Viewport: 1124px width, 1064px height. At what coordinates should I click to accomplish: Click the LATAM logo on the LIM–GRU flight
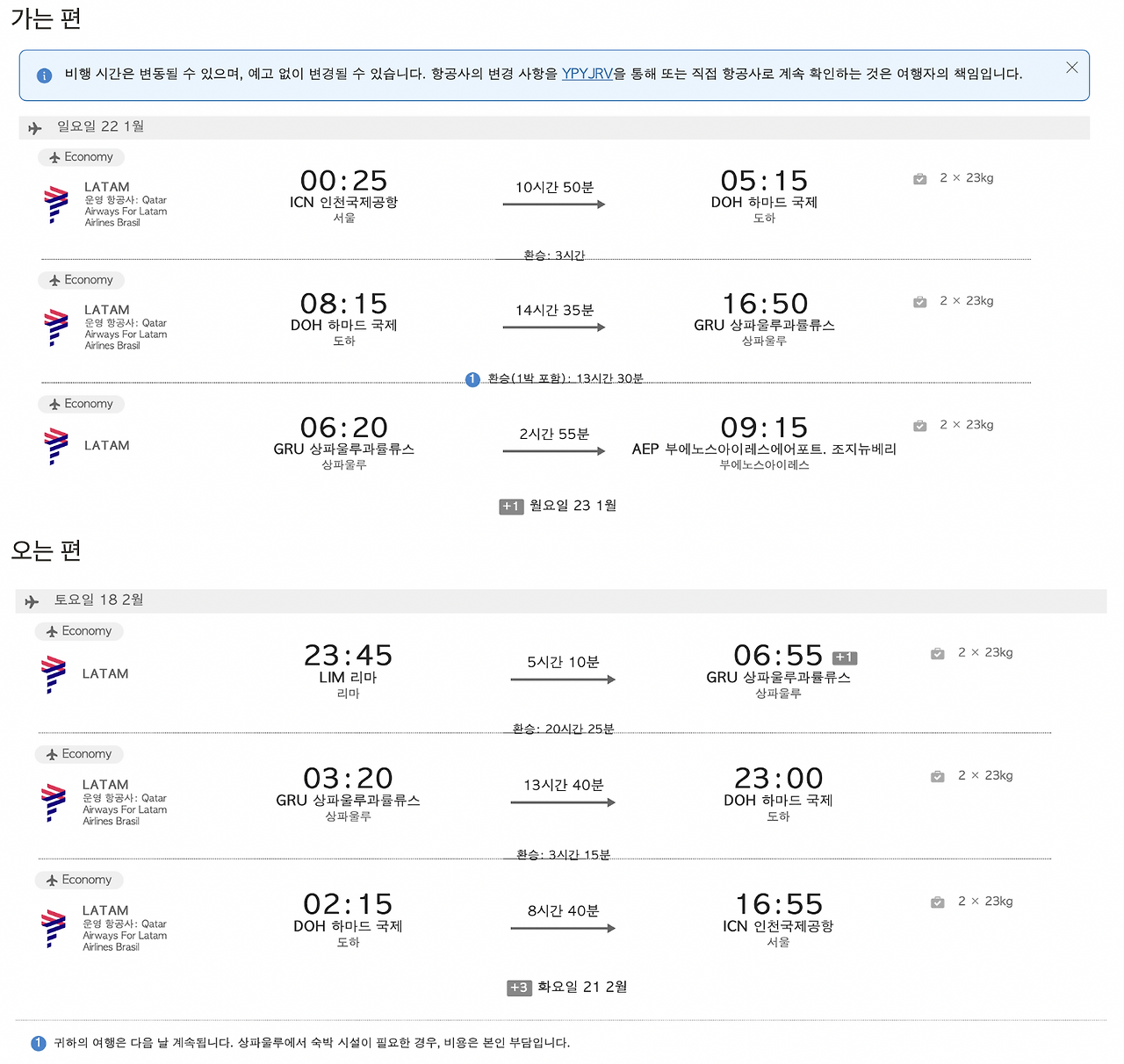click(x=54, y=674)
